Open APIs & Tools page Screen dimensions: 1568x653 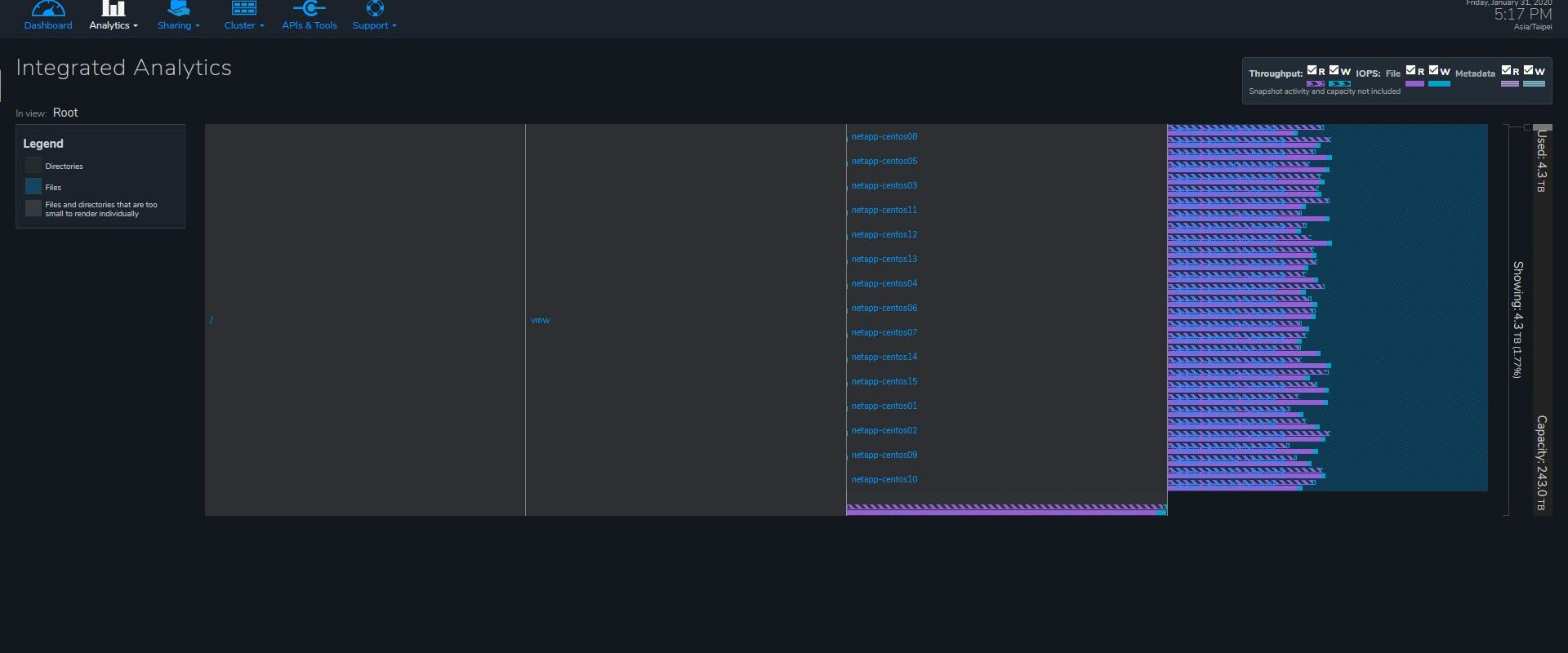(310, 25)
